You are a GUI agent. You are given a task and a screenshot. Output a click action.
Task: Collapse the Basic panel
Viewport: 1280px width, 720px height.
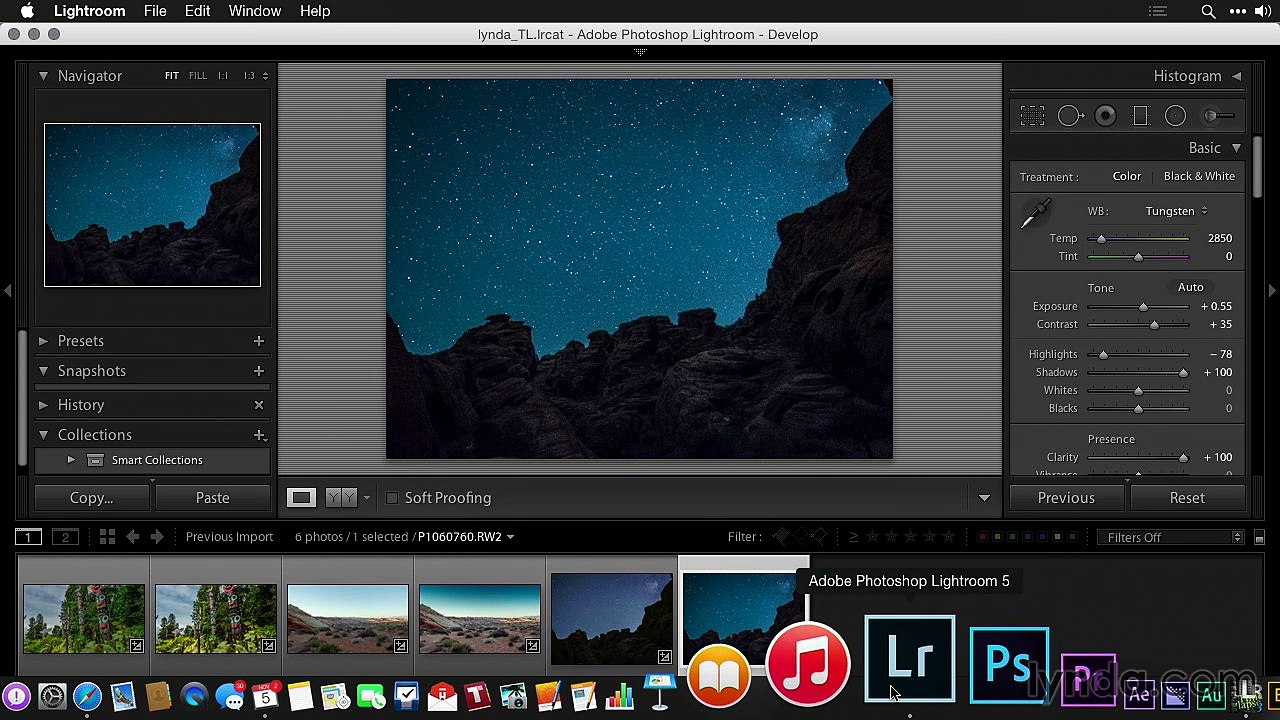1237,148
